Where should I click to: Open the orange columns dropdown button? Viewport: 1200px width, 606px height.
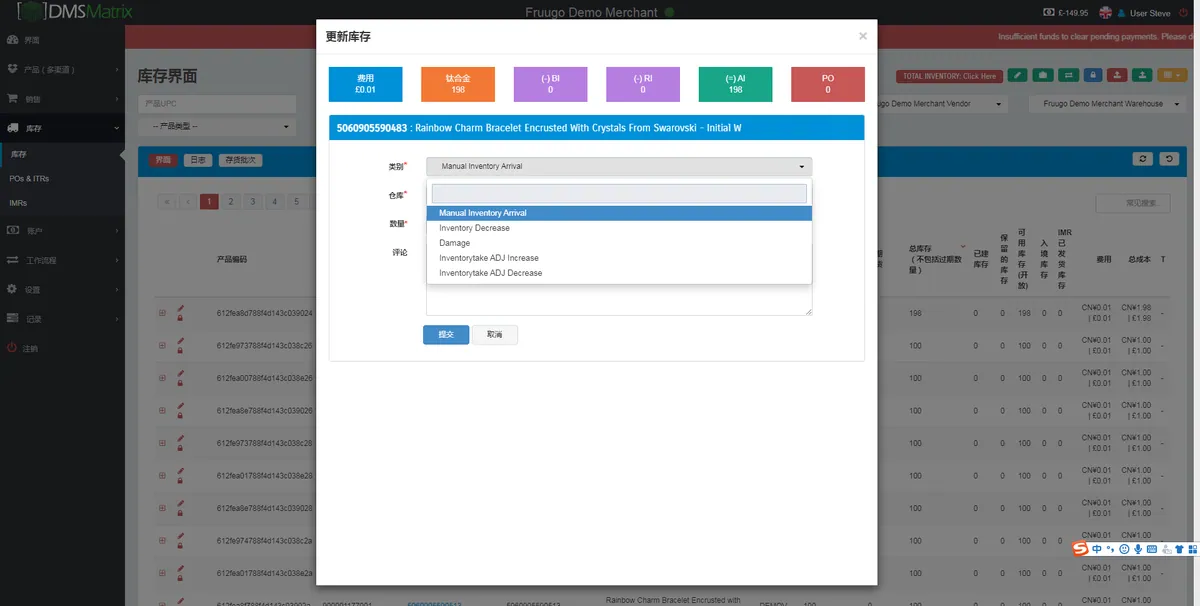[x=1171, y=75]
